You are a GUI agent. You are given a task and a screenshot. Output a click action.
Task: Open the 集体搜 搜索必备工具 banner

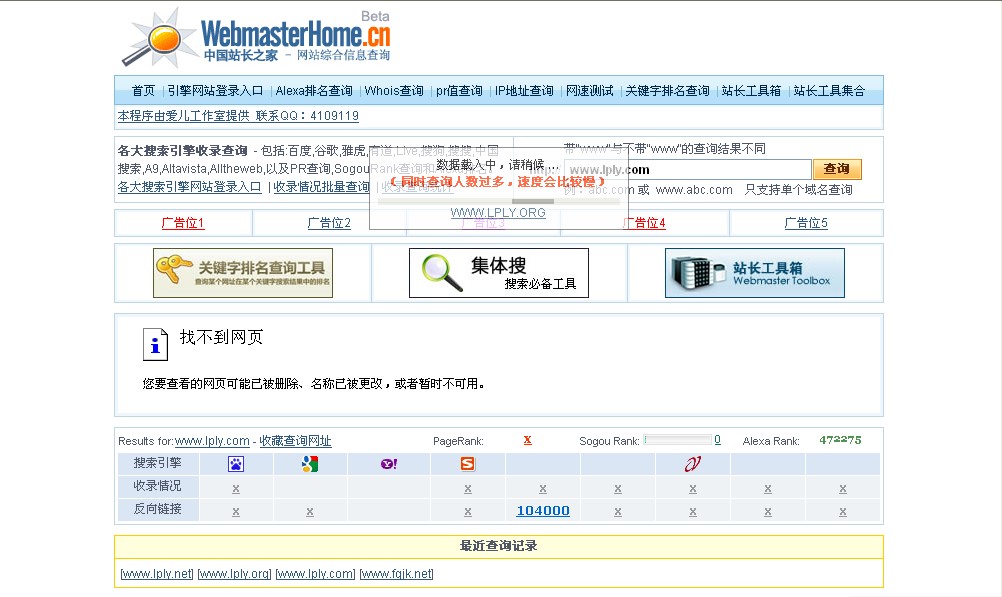coord(498,273)
